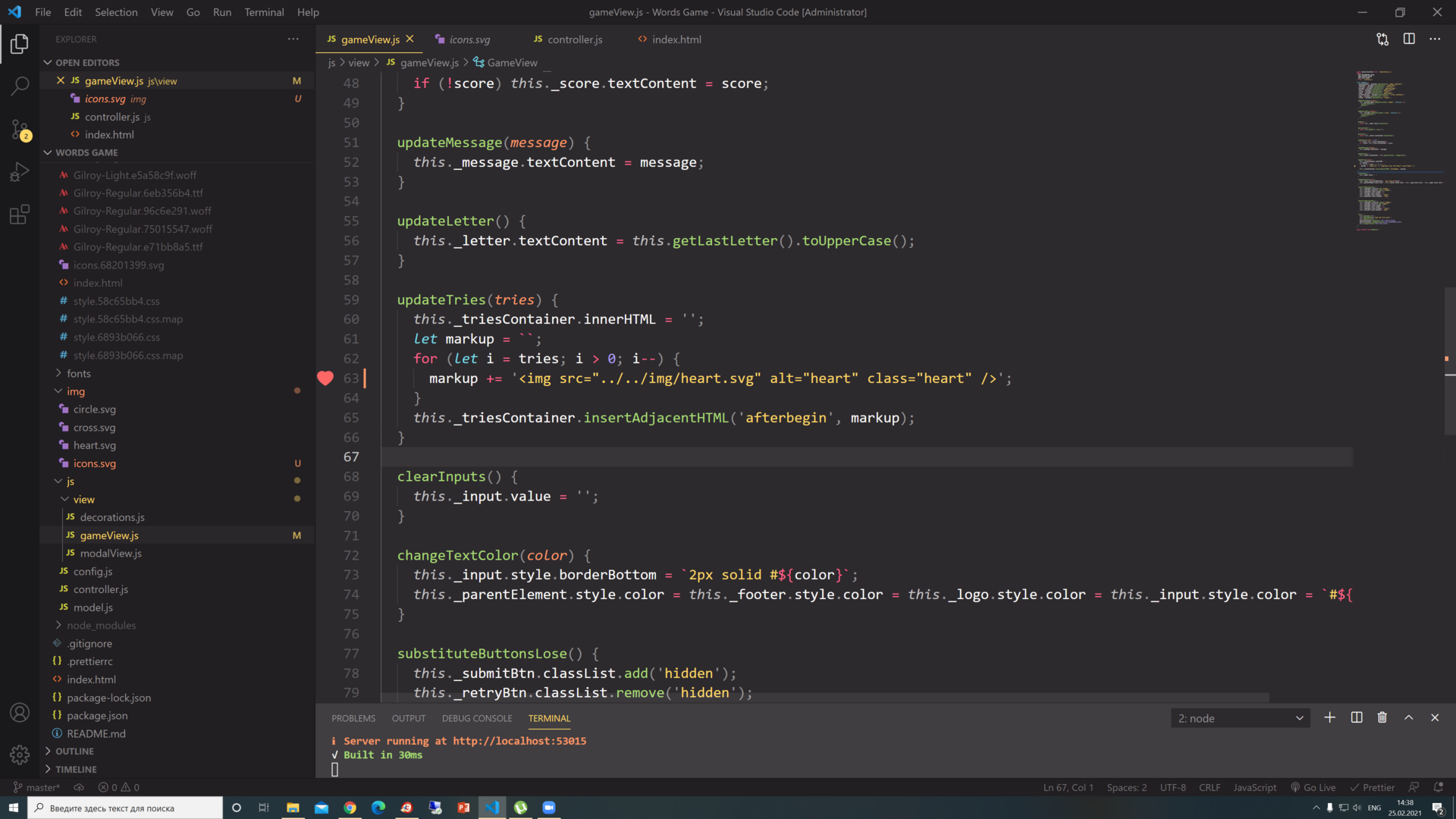Synchronize changes via cloud icon in status bar
1456x819 pixels.
(79, 787)
